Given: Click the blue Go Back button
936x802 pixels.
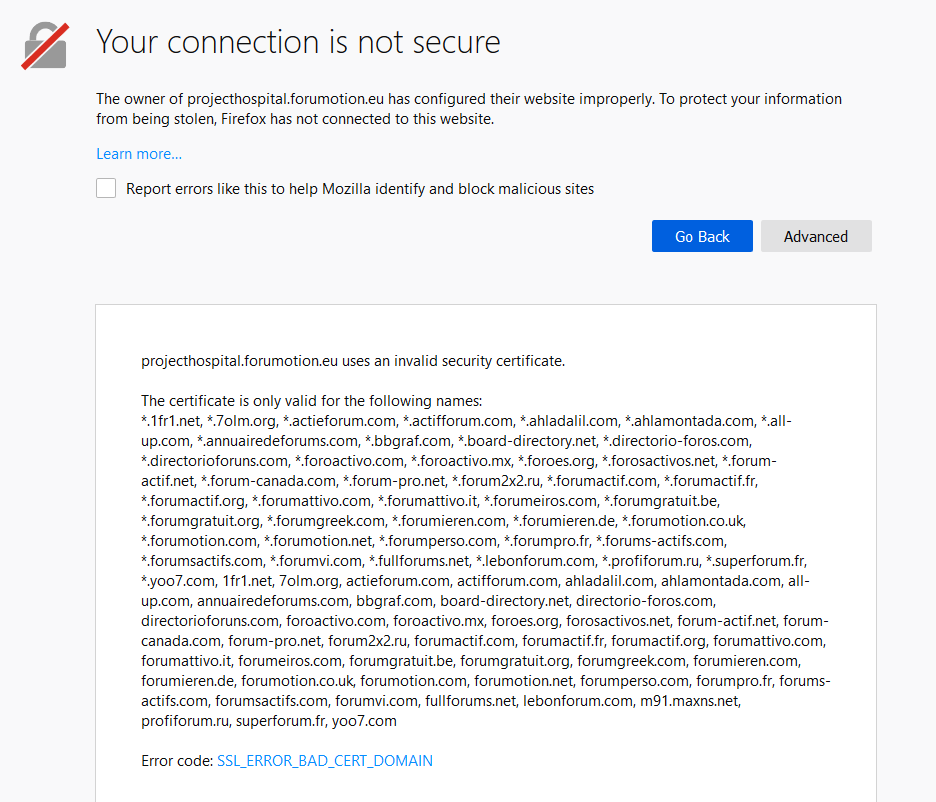Looking at the screenshot, I should click(702, 236).
